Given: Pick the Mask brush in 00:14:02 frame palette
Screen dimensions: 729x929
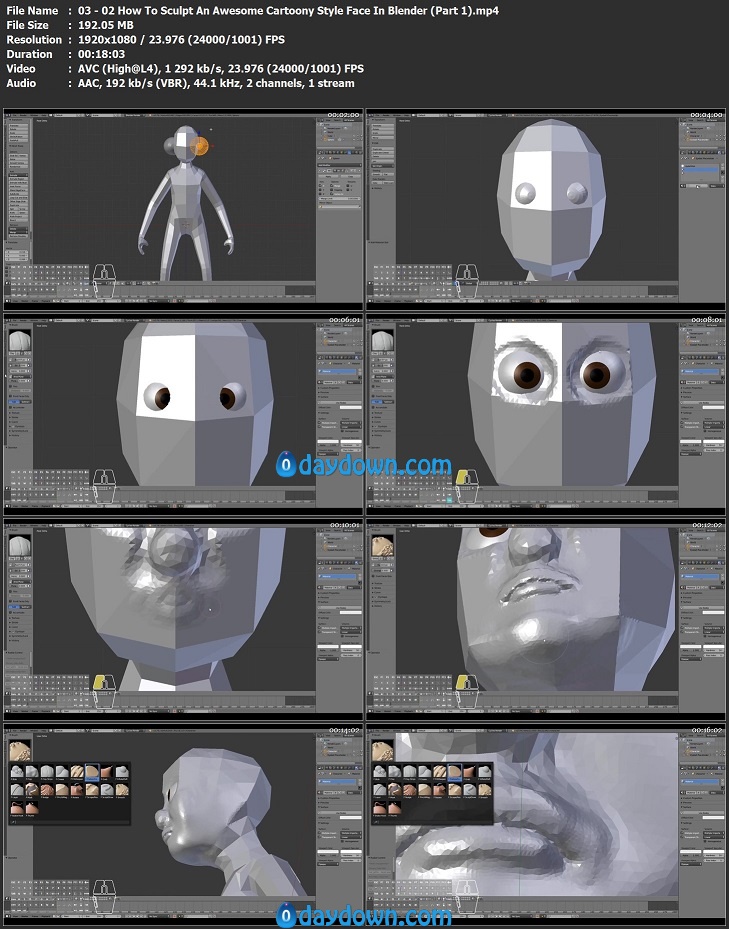Looking at the screenshot, I should (x=32, y=789).
